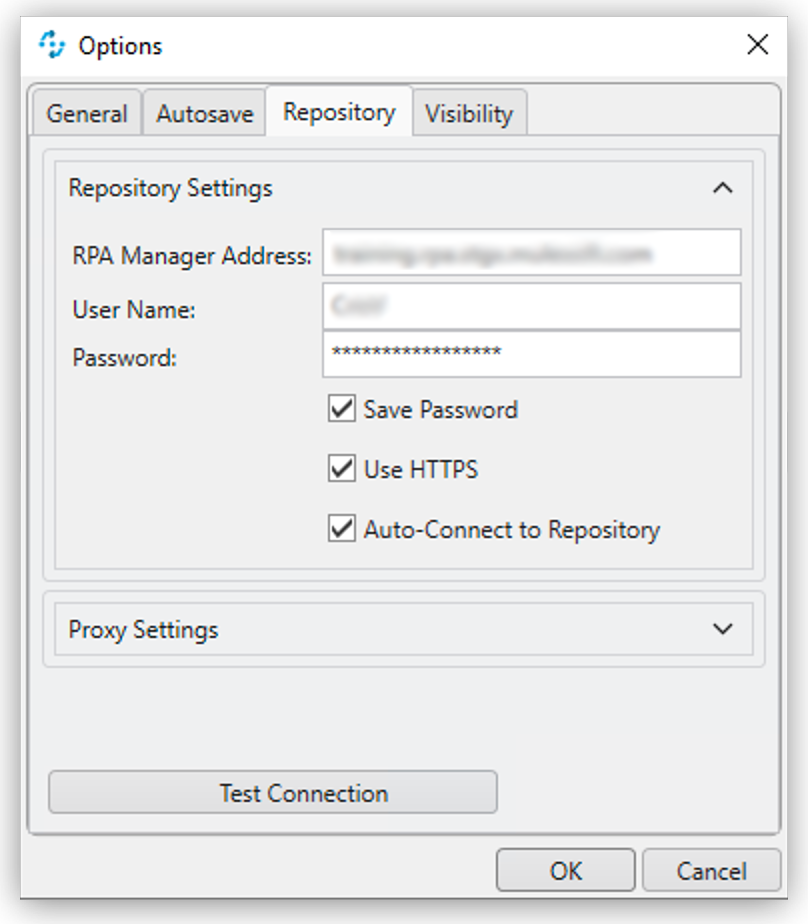Toggle Auto-Connect to Repository off
This screenshot has height=924, width=808.
click(x=342, y=530)
